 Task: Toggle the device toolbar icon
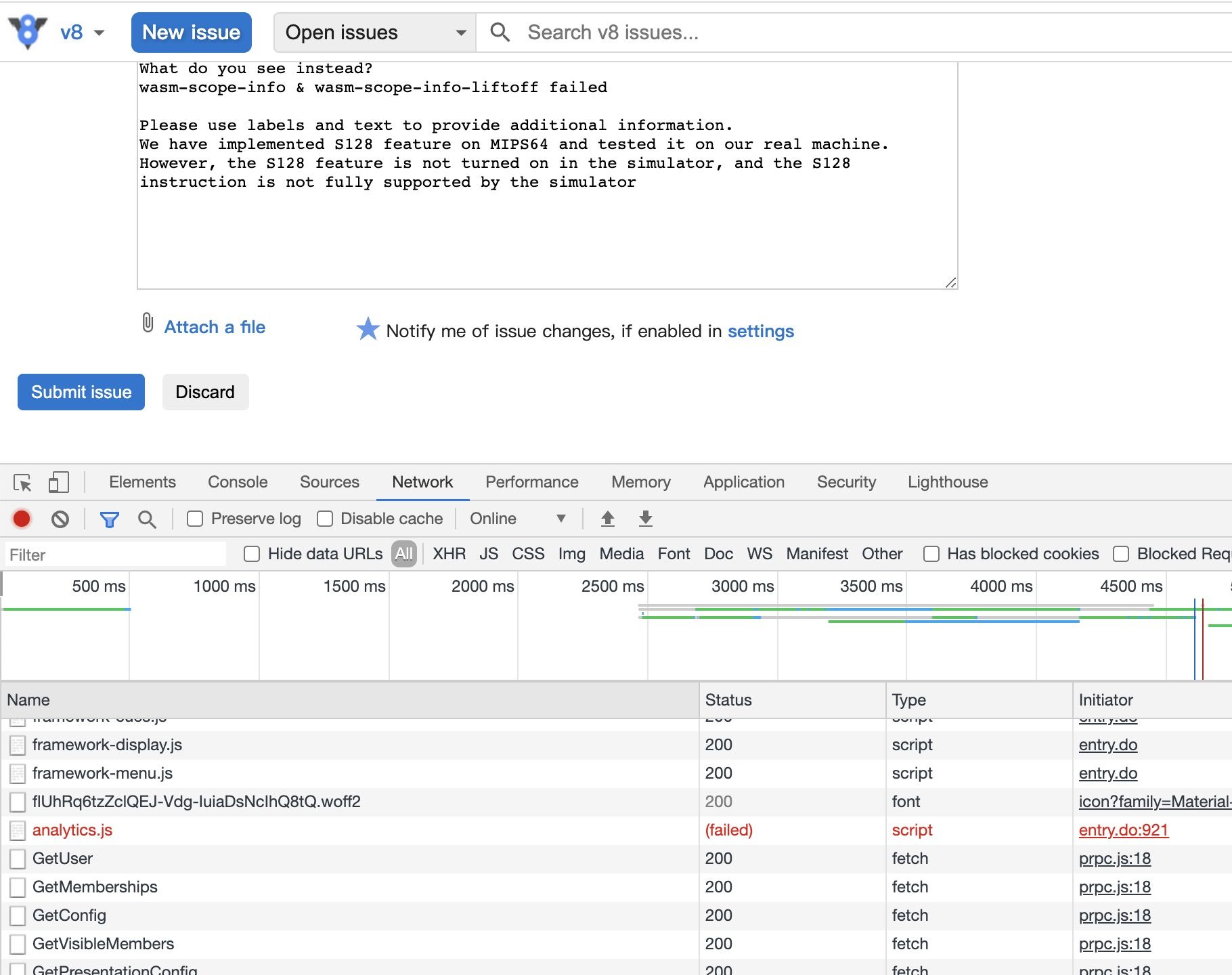pos(58,483)
